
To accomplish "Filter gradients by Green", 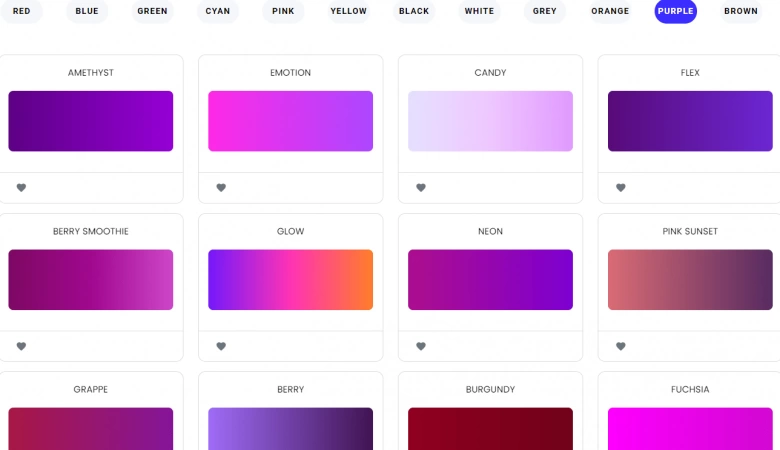I will pos(152,11).
